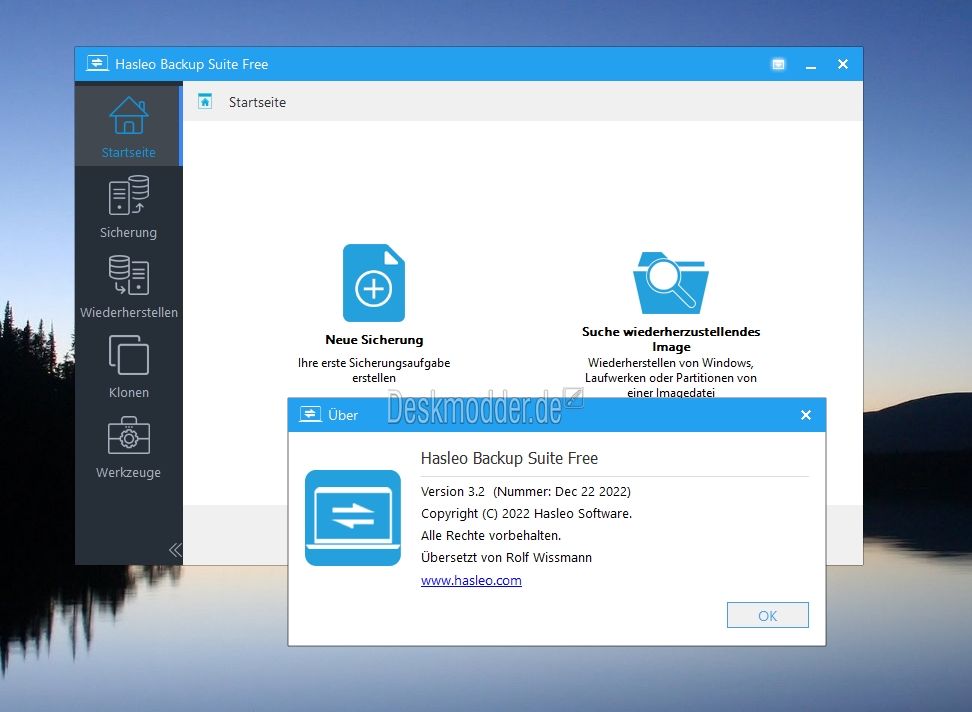Open the Startseite home sidebar item
Viewport: 972px width, 712px height.
[x=128, y=126]
